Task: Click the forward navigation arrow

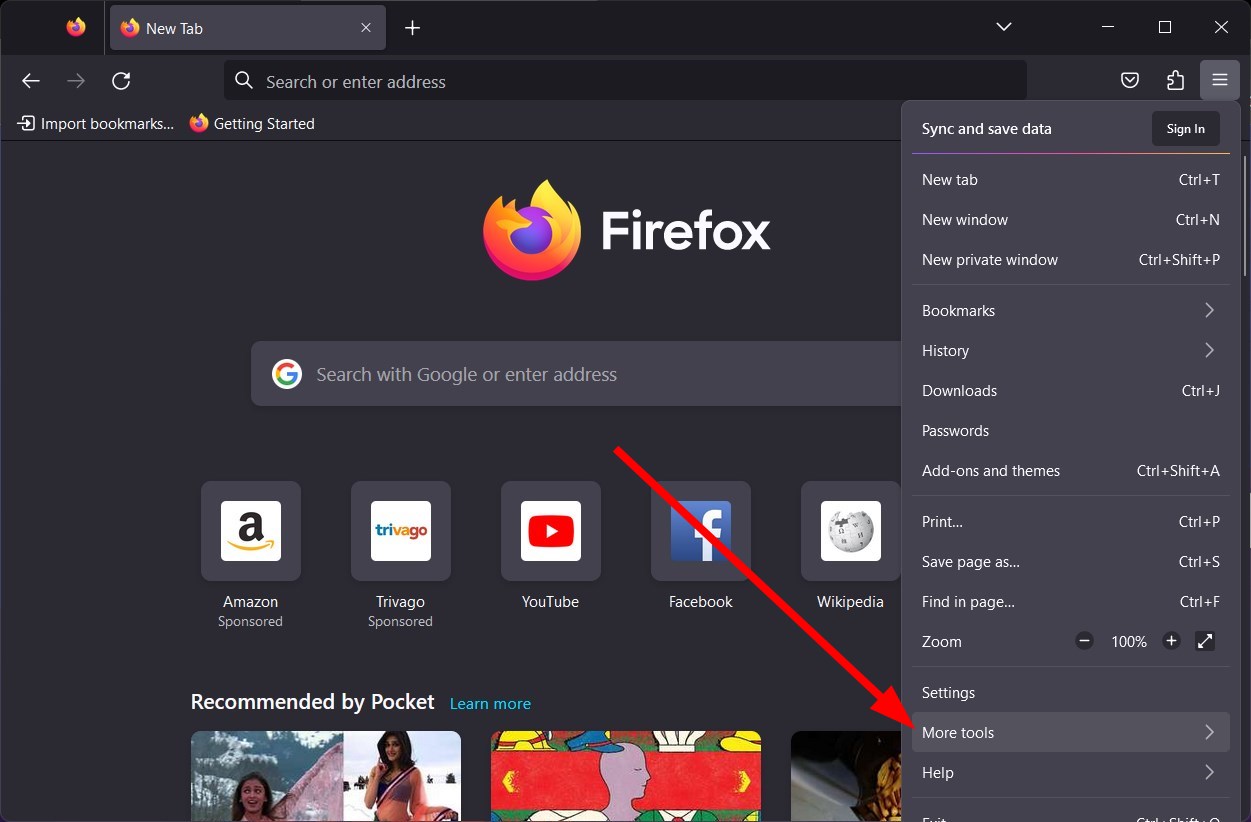Action: (x=76, y=81)
